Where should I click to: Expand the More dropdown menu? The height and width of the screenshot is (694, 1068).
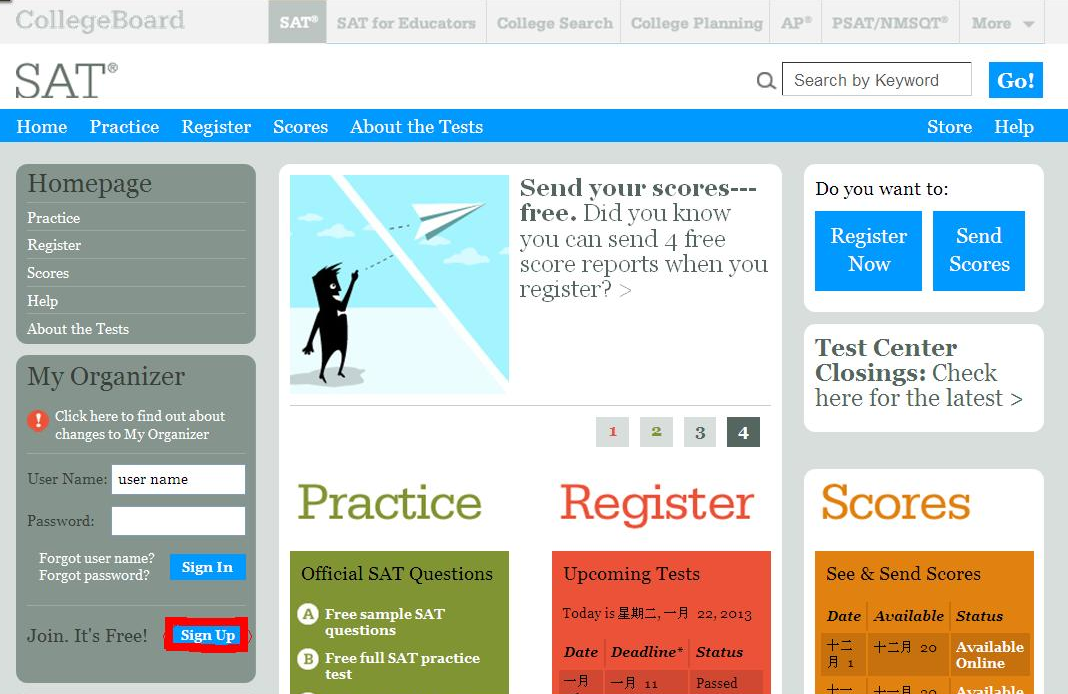pyautogui.click(x=1002, y=23)
